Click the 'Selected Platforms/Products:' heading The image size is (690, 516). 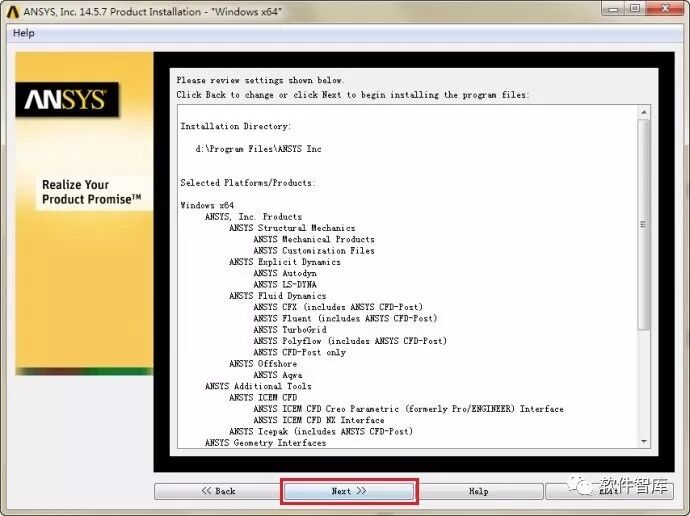[x=248, y=183]
